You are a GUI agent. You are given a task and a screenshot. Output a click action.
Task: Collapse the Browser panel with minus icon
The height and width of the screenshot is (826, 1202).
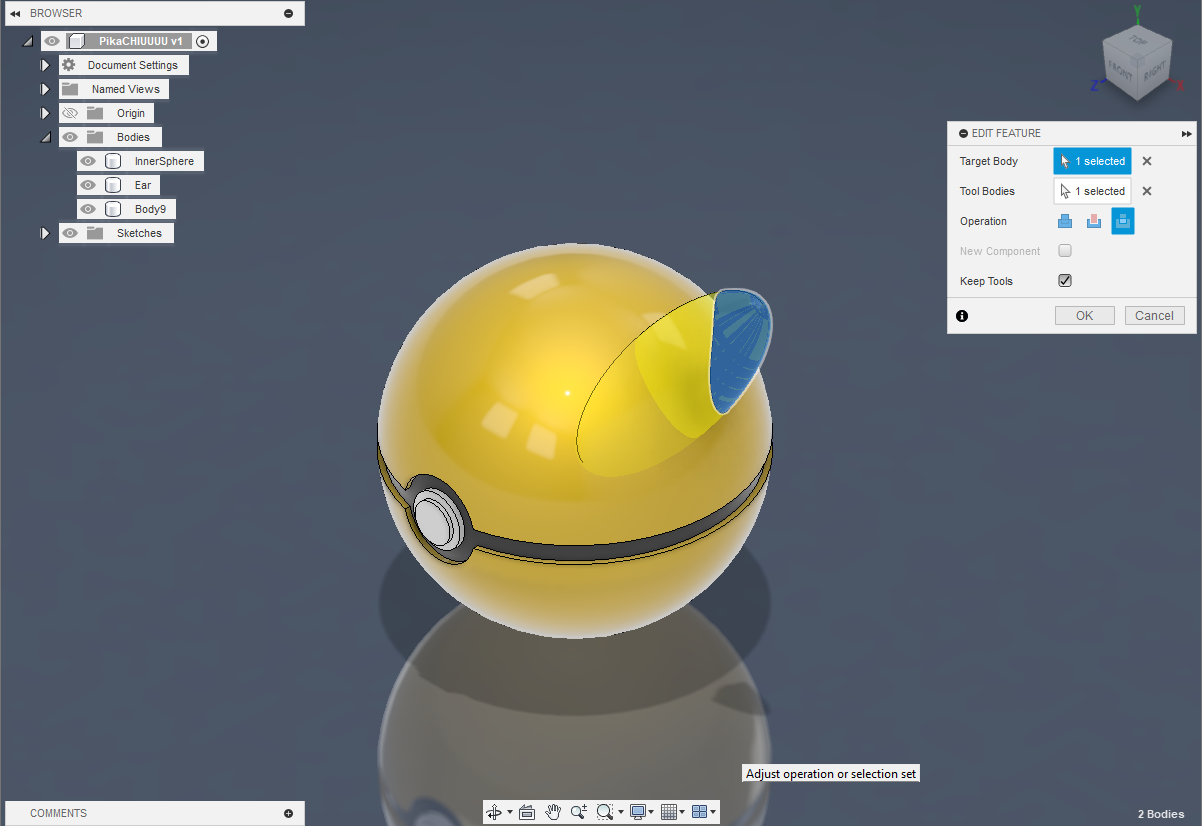289,13
